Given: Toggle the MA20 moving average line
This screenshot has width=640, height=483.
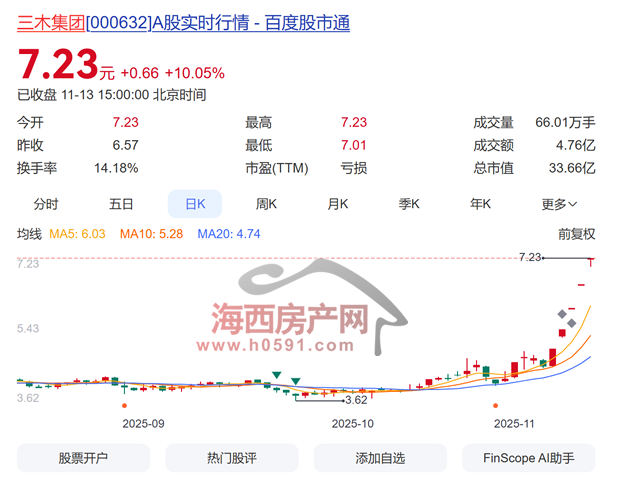Looking at the screenshot, I should click(228, 234).
